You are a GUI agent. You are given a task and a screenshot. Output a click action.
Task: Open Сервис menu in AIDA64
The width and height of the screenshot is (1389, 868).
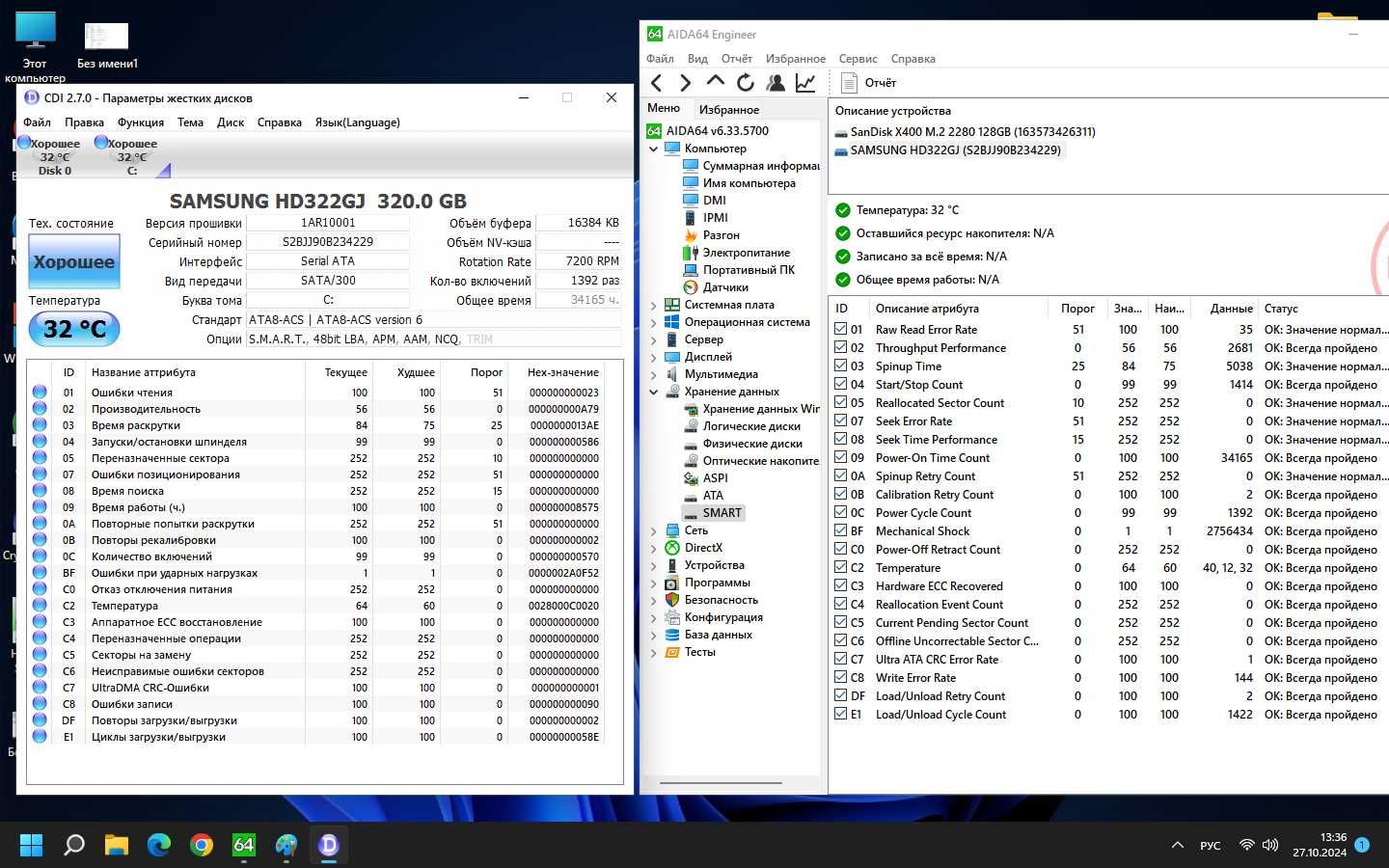858,59
